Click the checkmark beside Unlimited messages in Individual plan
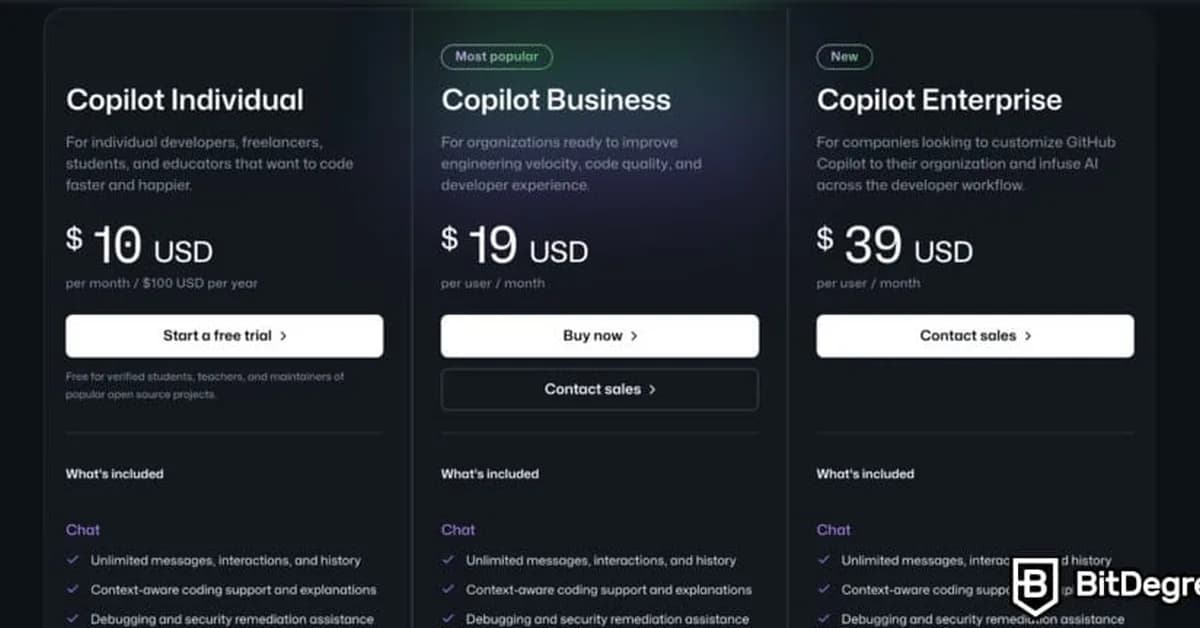The width and height of the screenshot is (1200, 628). coord(70,560)
